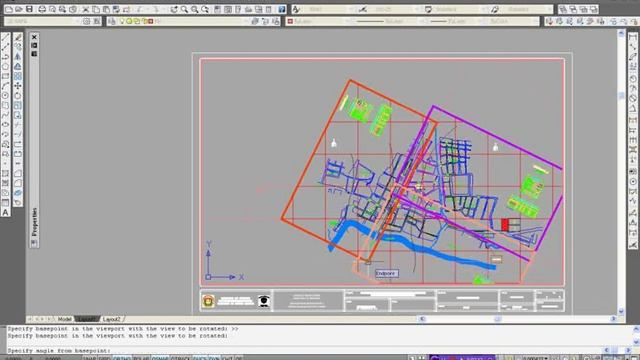Click the Save icon in Standard toolbar
Viewport: 640px width, 360px height.
tap(29, 9)
